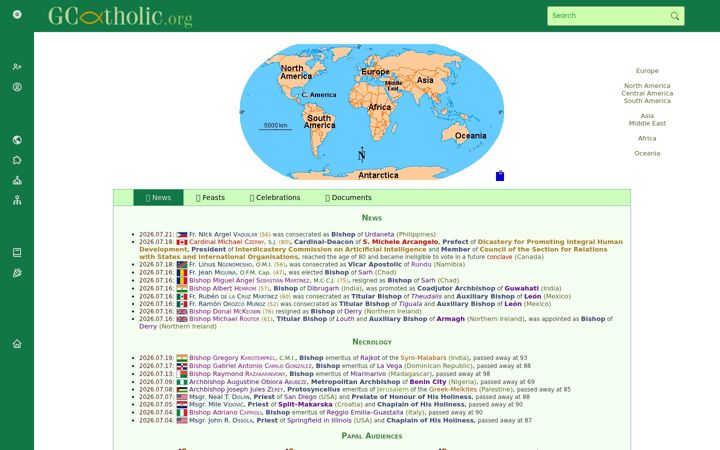Open the Dibrugarh diocese link
Screen dimensions: 720x450
click(323, 289)
